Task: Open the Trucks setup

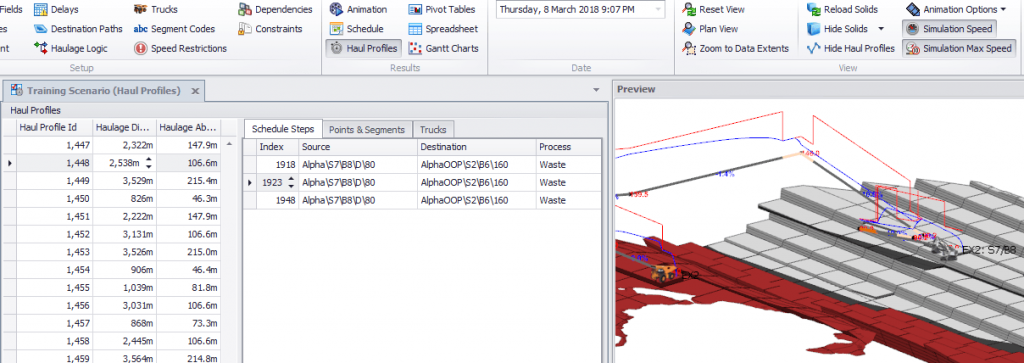Action: point(155,10)
